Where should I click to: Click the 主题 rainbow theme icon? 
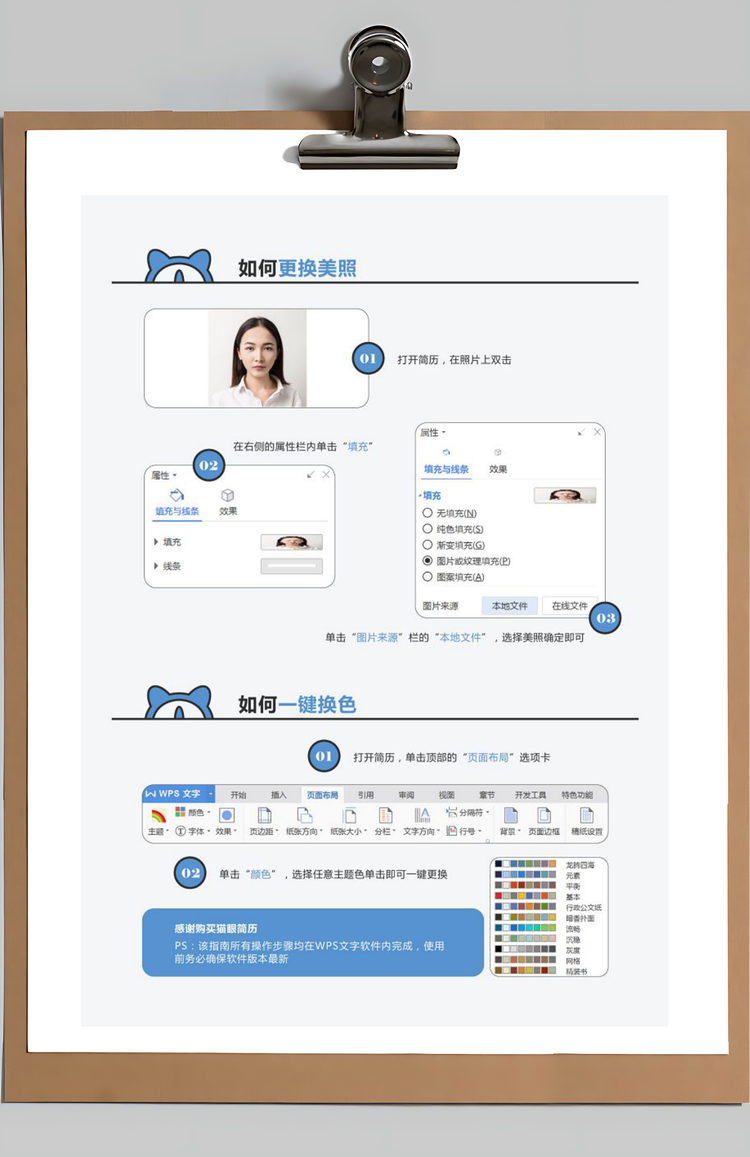158,815
